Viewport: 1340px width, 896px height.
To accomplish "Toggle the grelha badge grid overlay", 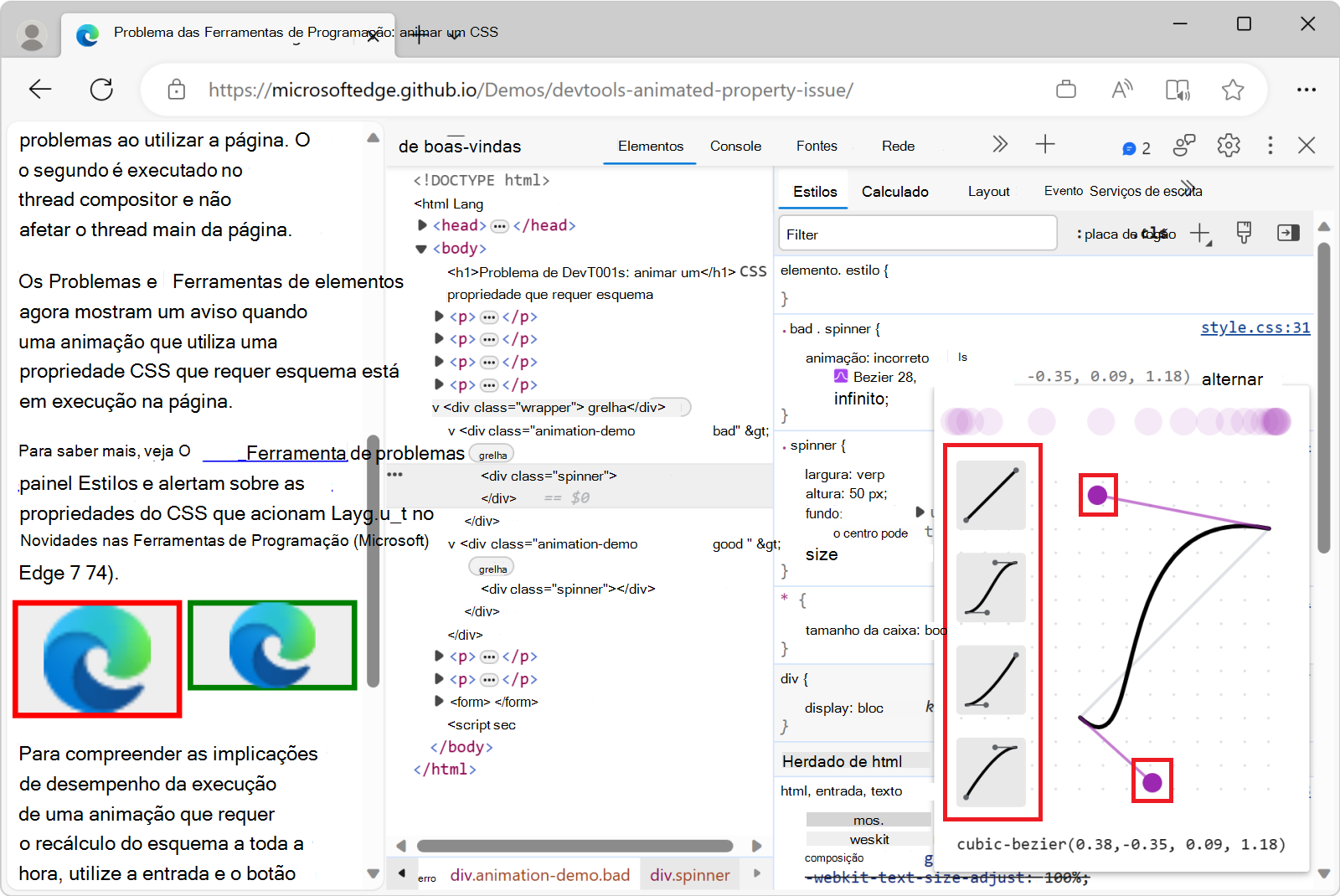I will tap(491, 453).
